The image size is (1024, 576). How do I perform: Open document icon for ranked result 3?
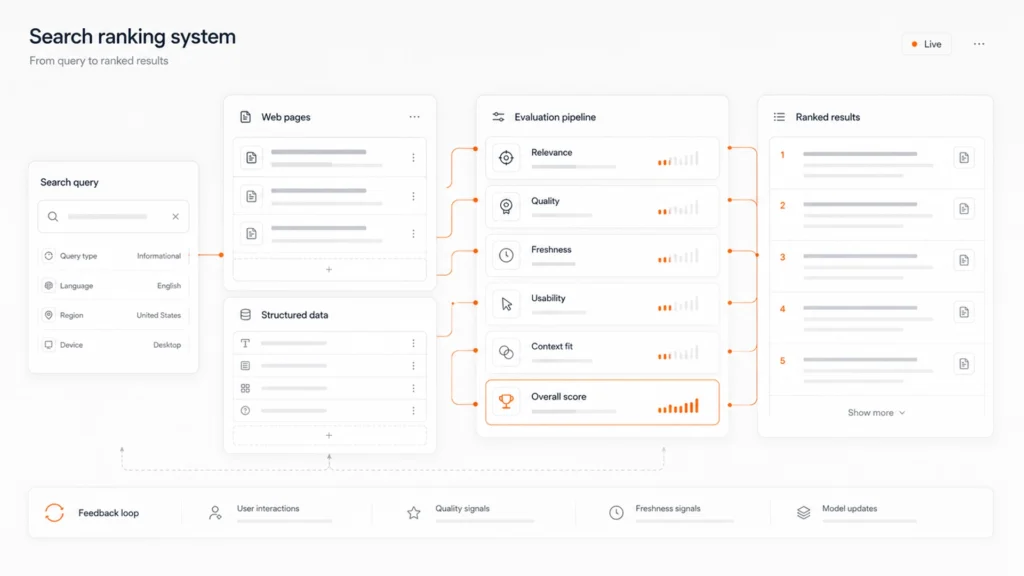[964, 261]
